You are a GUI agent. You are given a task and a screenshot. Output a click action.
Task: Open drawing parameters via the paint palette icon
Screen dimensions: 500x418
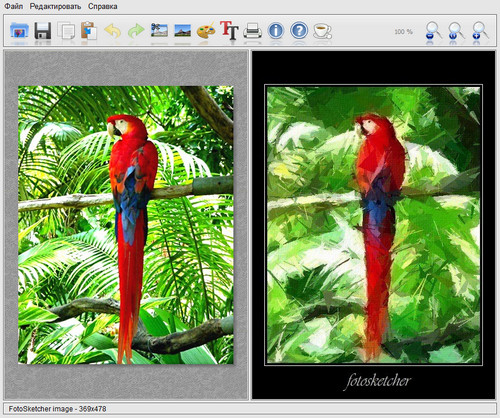pos(206,31)
